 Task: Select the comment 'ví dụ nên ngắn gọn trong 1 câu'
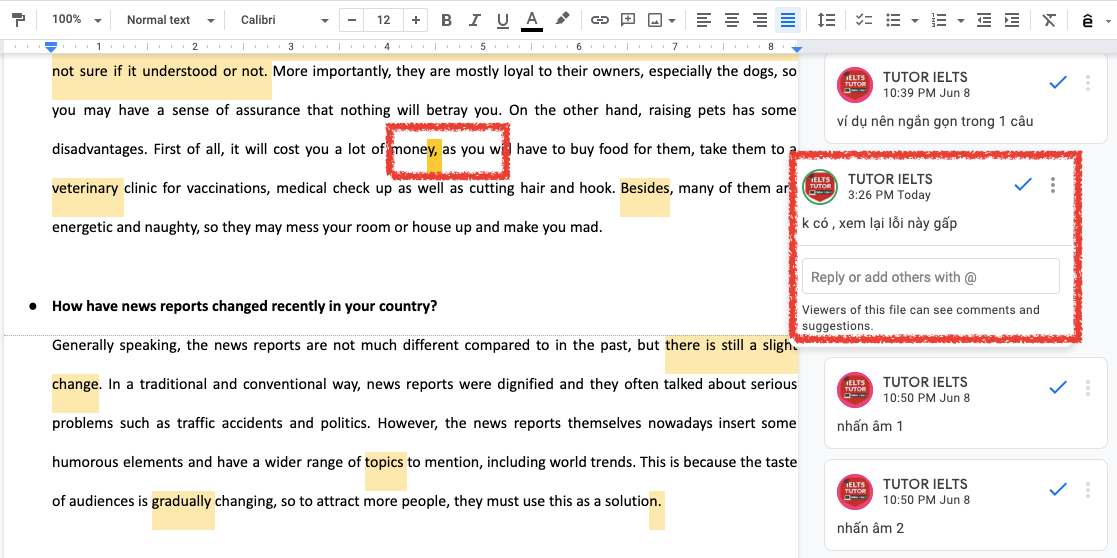(x=935, y=121)
